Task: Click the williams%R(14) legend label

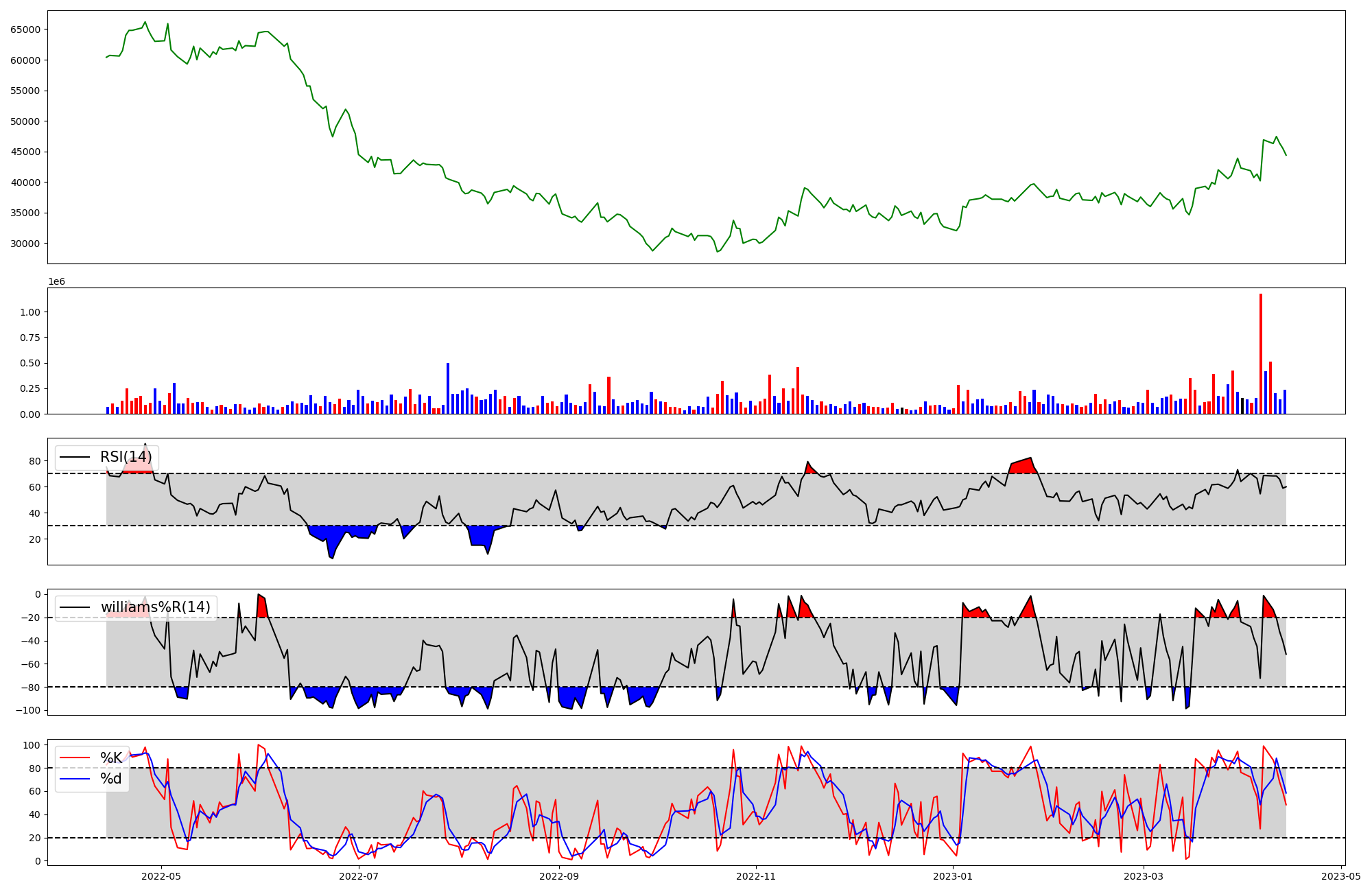Action: [x=155, y=607]
